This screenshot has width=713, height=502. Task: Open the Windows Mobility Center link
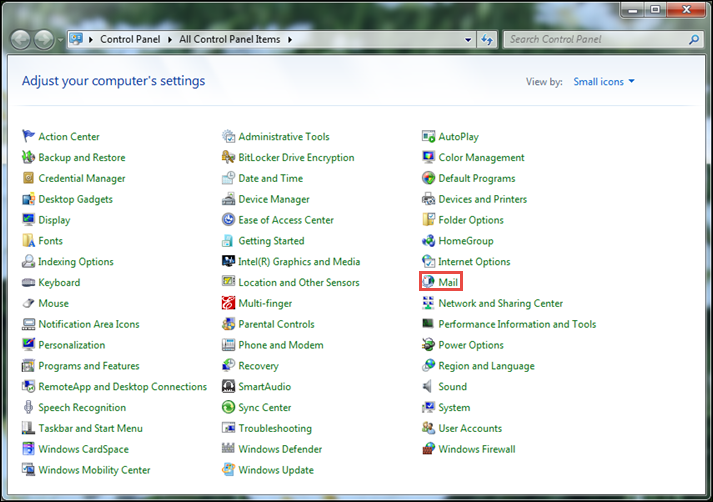tap(94, 470)
